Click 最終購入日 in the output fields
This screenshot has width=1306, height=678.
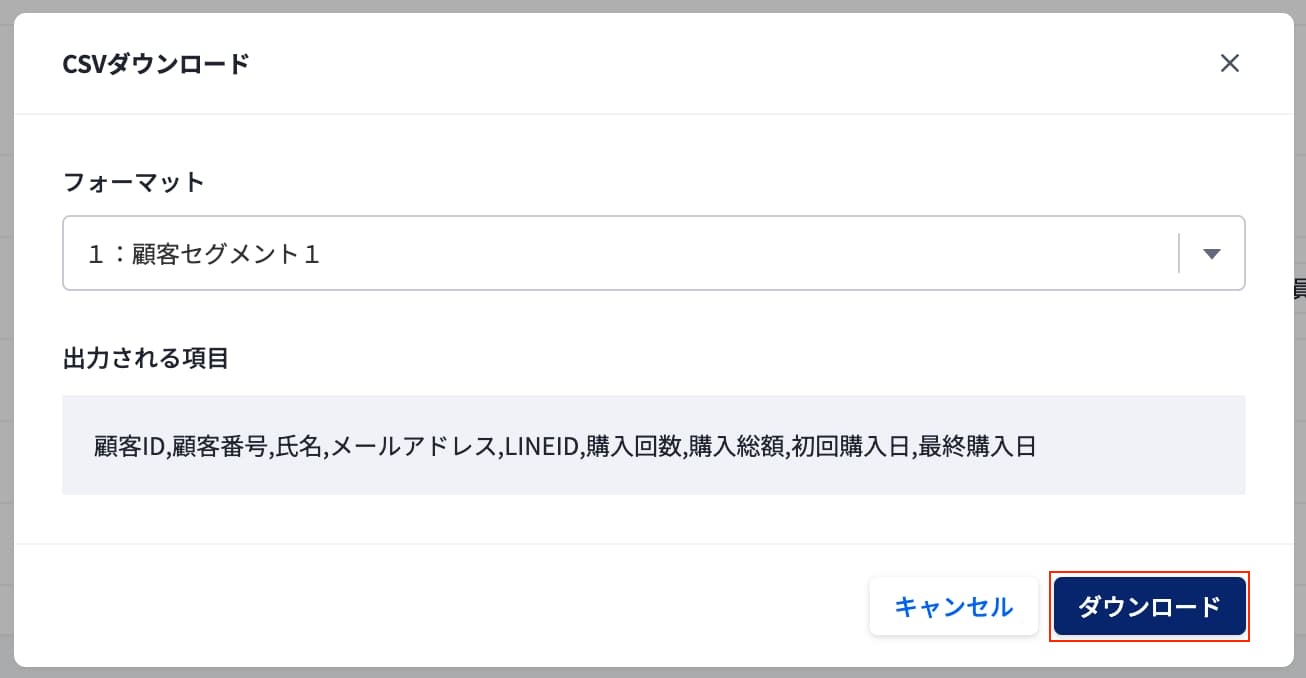(x=976, y=446)
